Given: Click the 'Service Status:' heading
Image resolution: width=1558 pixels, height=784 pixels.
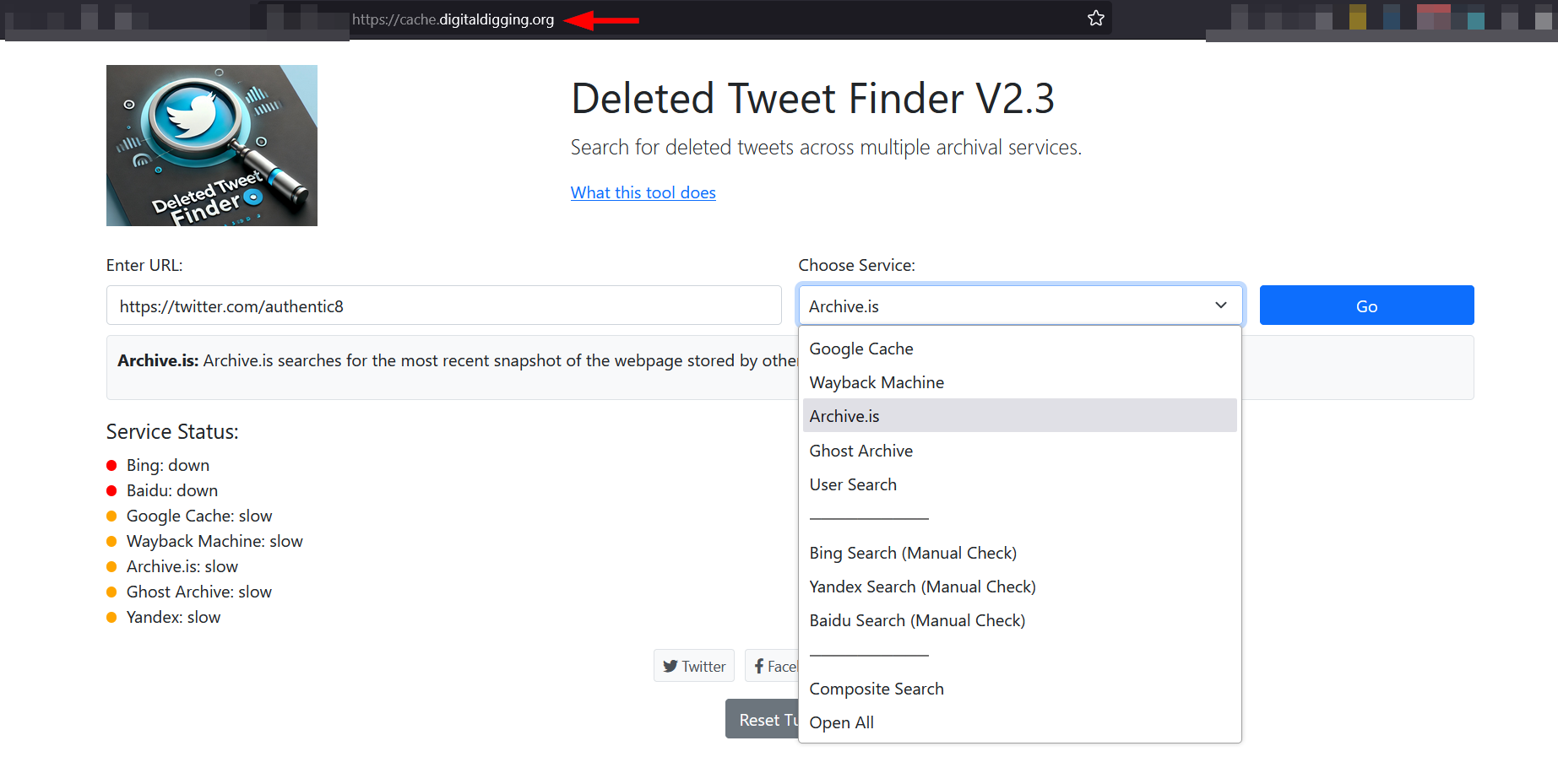Looking at the screenshot, I should [172, 432].
